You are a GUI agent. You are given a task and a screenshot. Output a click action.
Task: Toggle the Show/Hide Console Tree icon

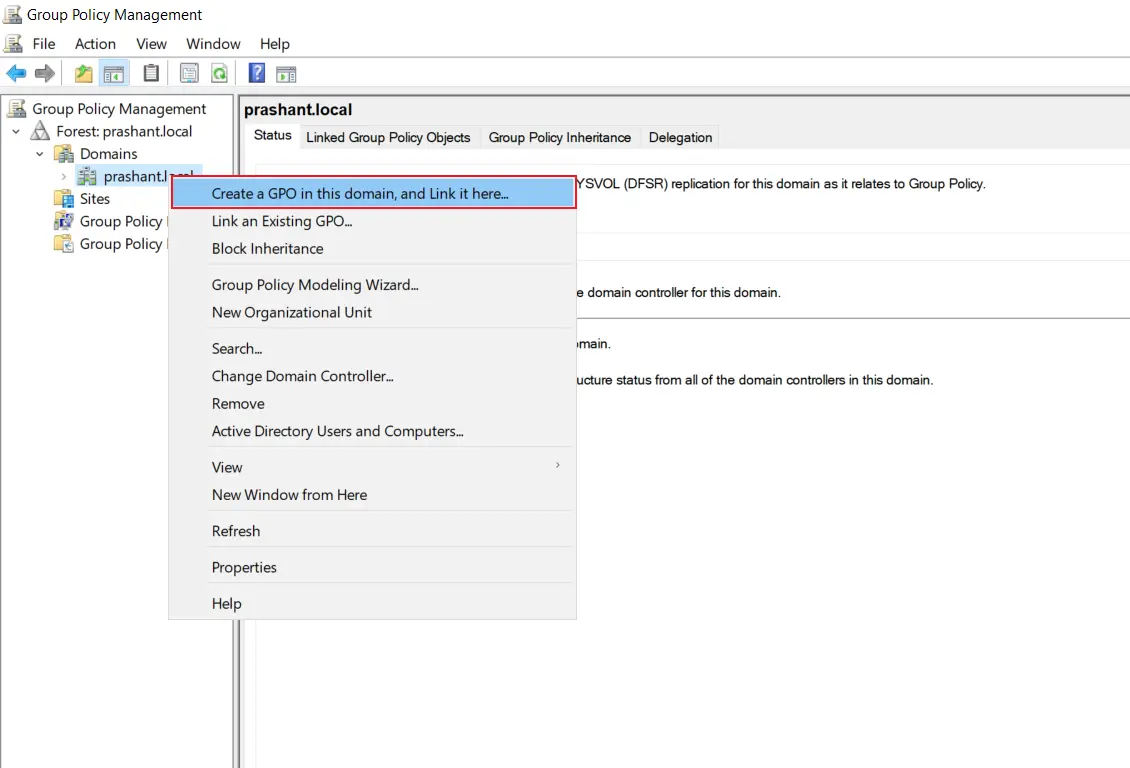(x=114, y=73)
